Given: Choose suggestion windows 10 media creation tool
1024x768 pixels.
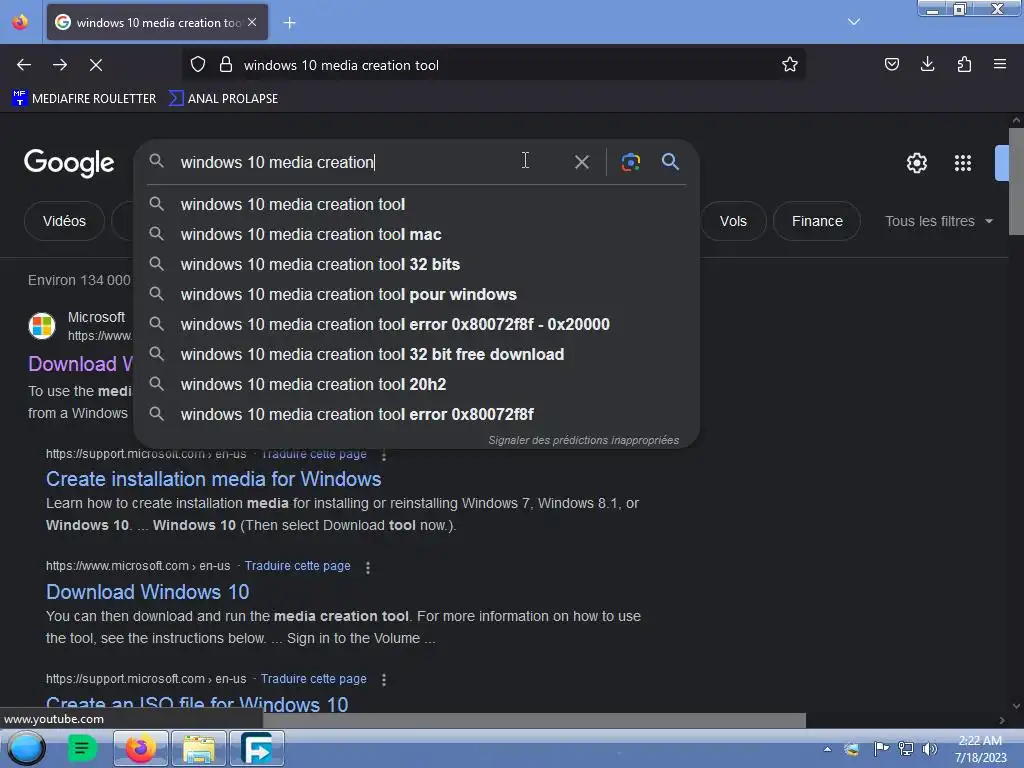Looking at the screenshot, I should tap(417, 204).
